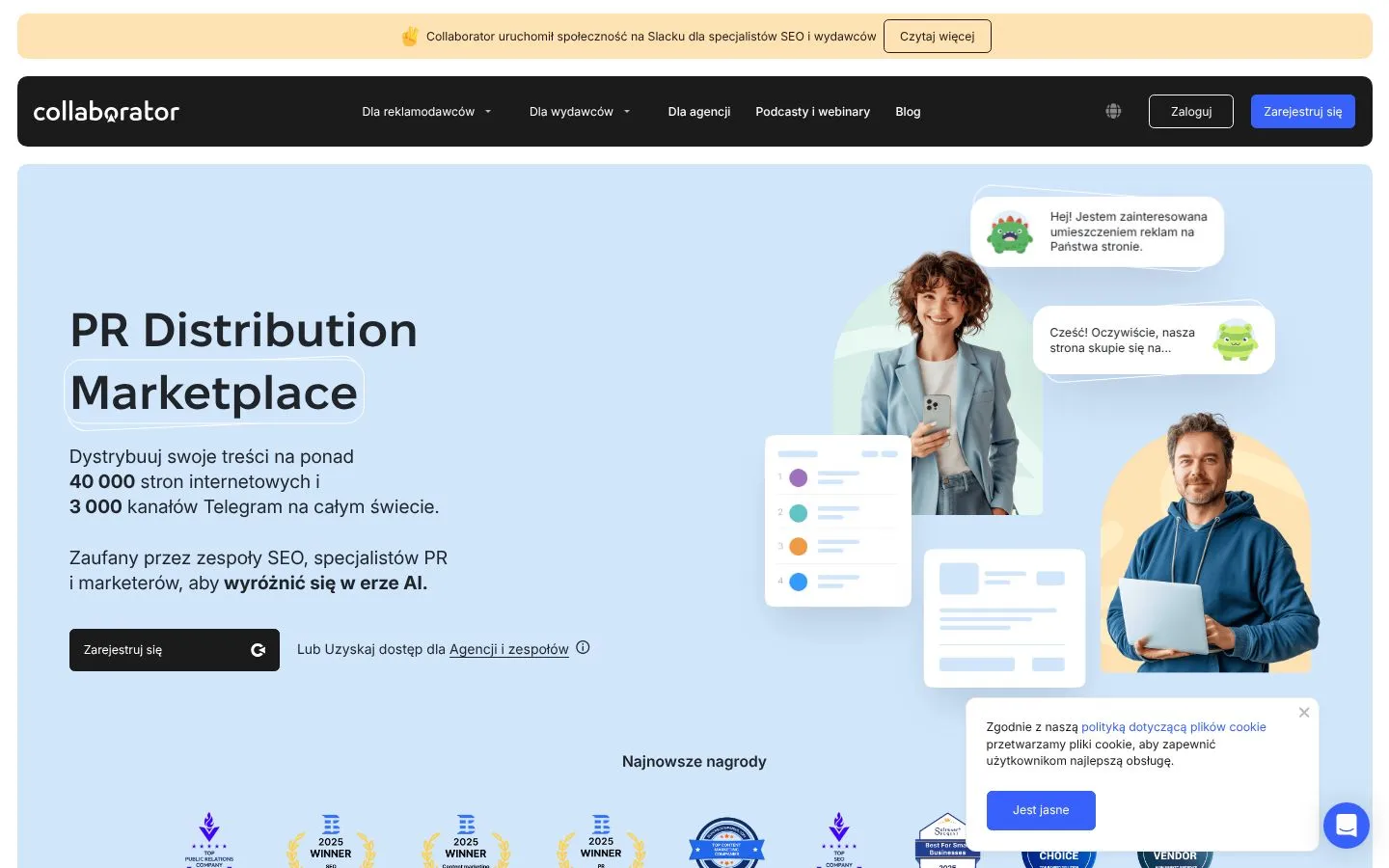This screenshot has height=868, width=1389.
Task: Click the green monster avatar in chat bubble
Action: point(1010,231)
